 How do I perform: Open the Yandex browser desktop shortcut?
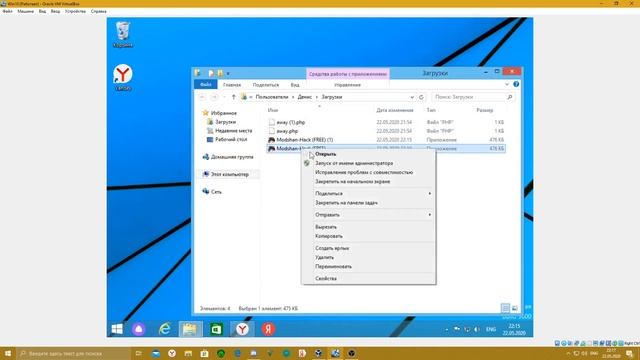pos(122,77)
